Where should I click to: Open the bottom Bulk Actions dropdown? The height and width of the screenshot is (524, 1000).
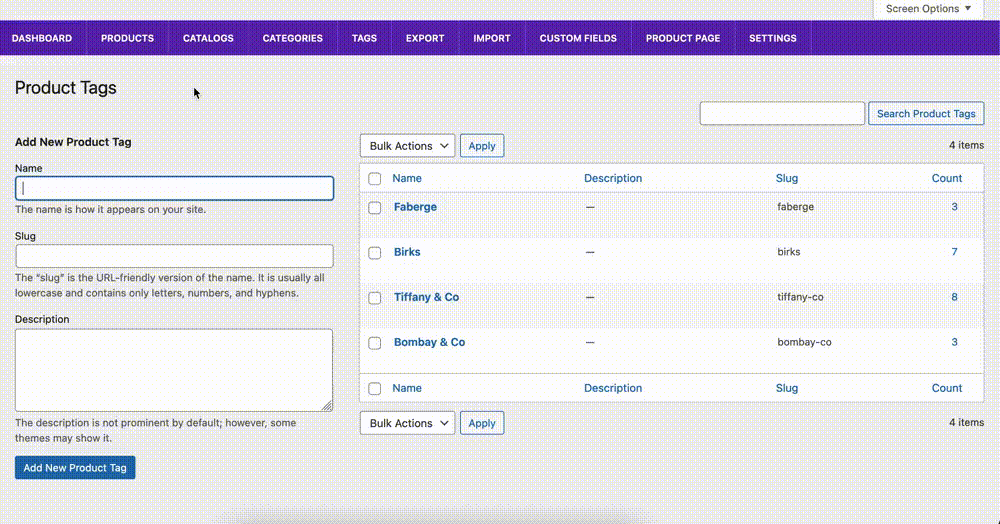point(408,423)
